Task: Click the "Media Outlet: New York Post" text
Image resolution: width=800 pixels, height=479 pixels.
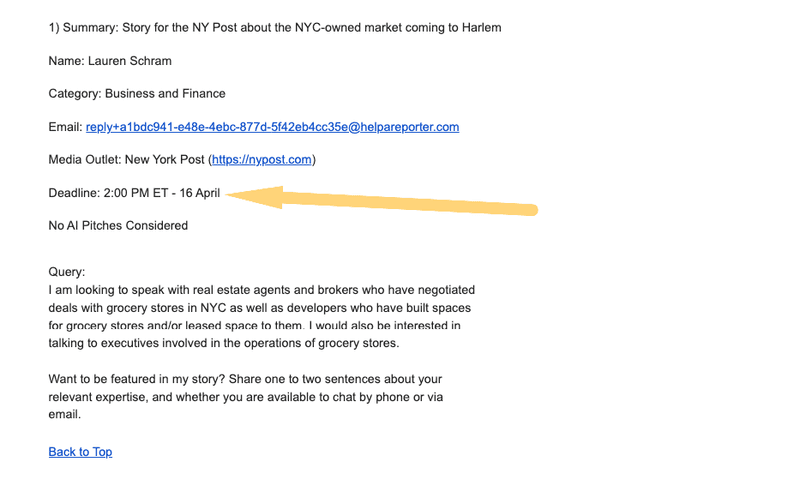Action: (x=127, y=160)
